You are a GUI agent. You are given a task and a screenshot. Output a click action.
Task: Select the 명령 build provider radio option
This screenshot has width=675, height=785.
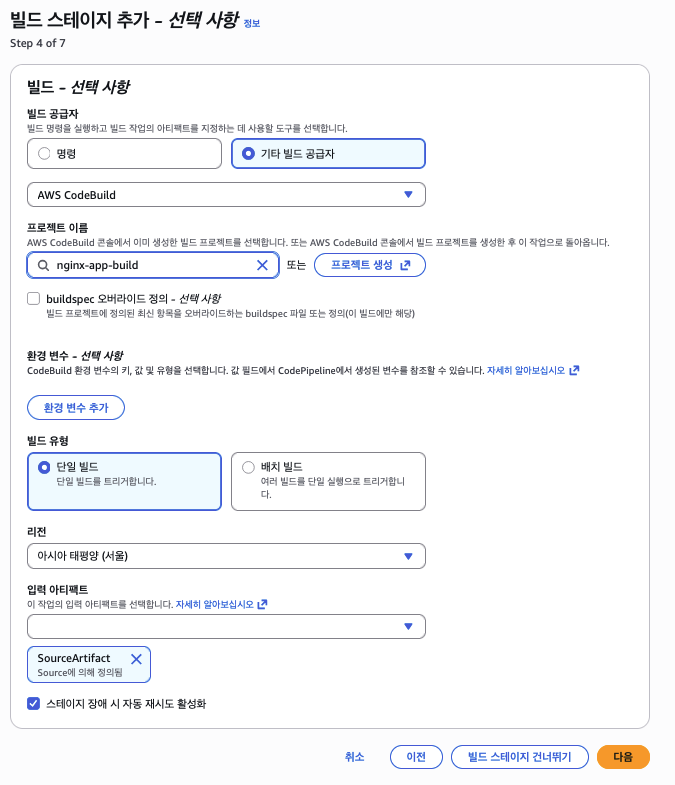43,154
